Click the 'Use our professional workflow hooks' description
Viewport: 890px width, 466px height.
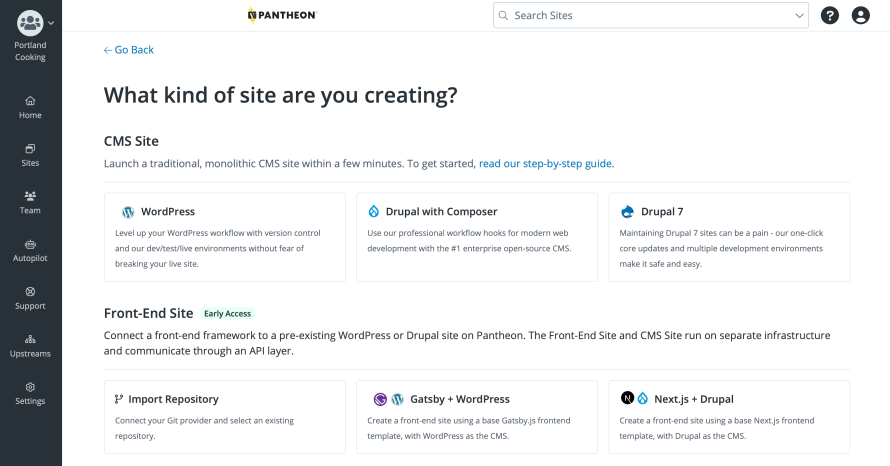click(x=469, y=241)
